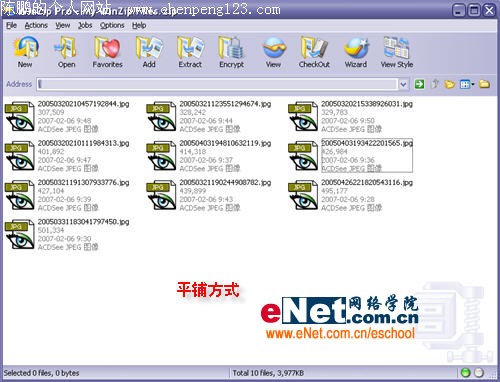Screen dimensions: 500x382
Task: Select file icon of 20050331183041797450.jpg
Action: coord(20,234)
